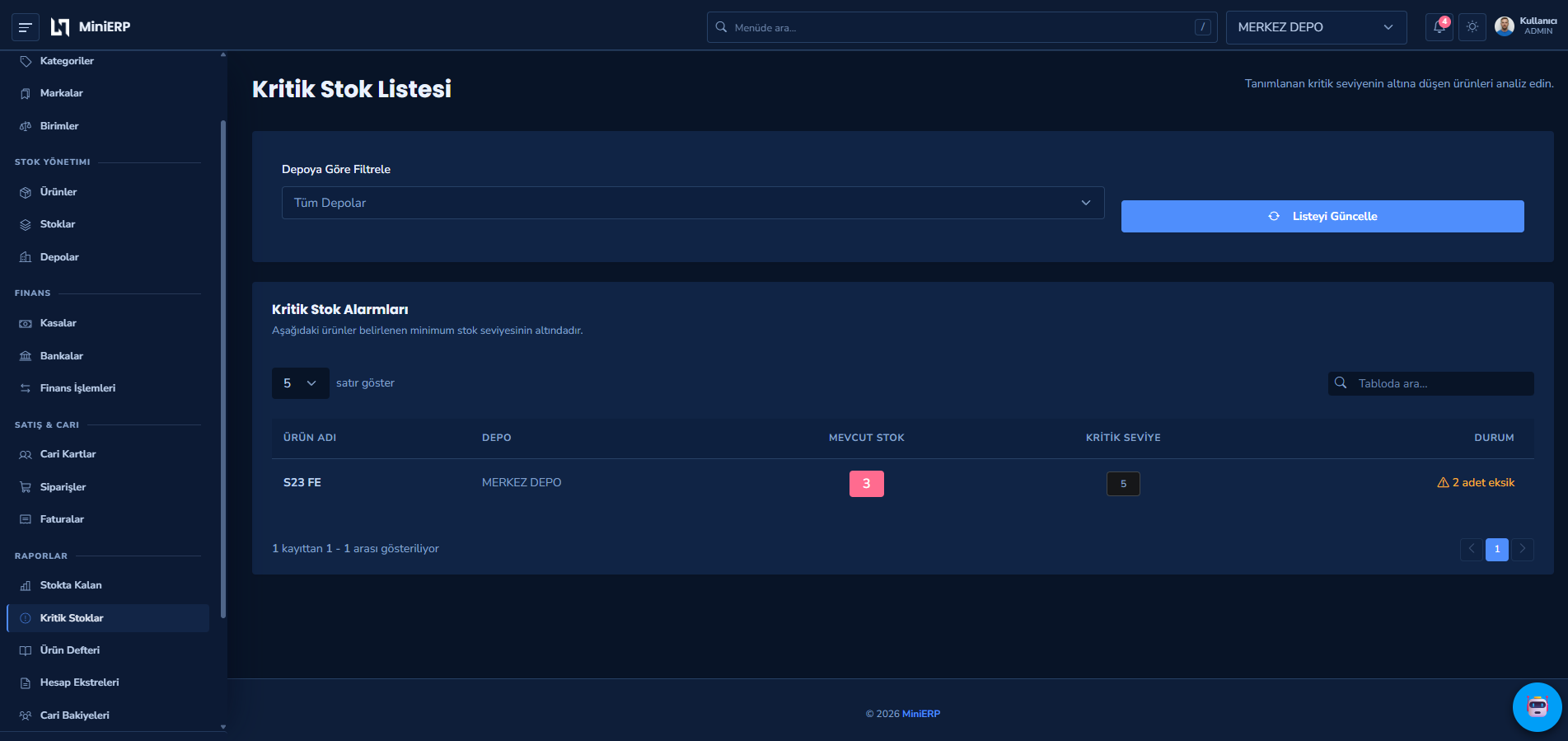
Task: Click the Depolar warehouse icon
Action: tap(26, 257)
